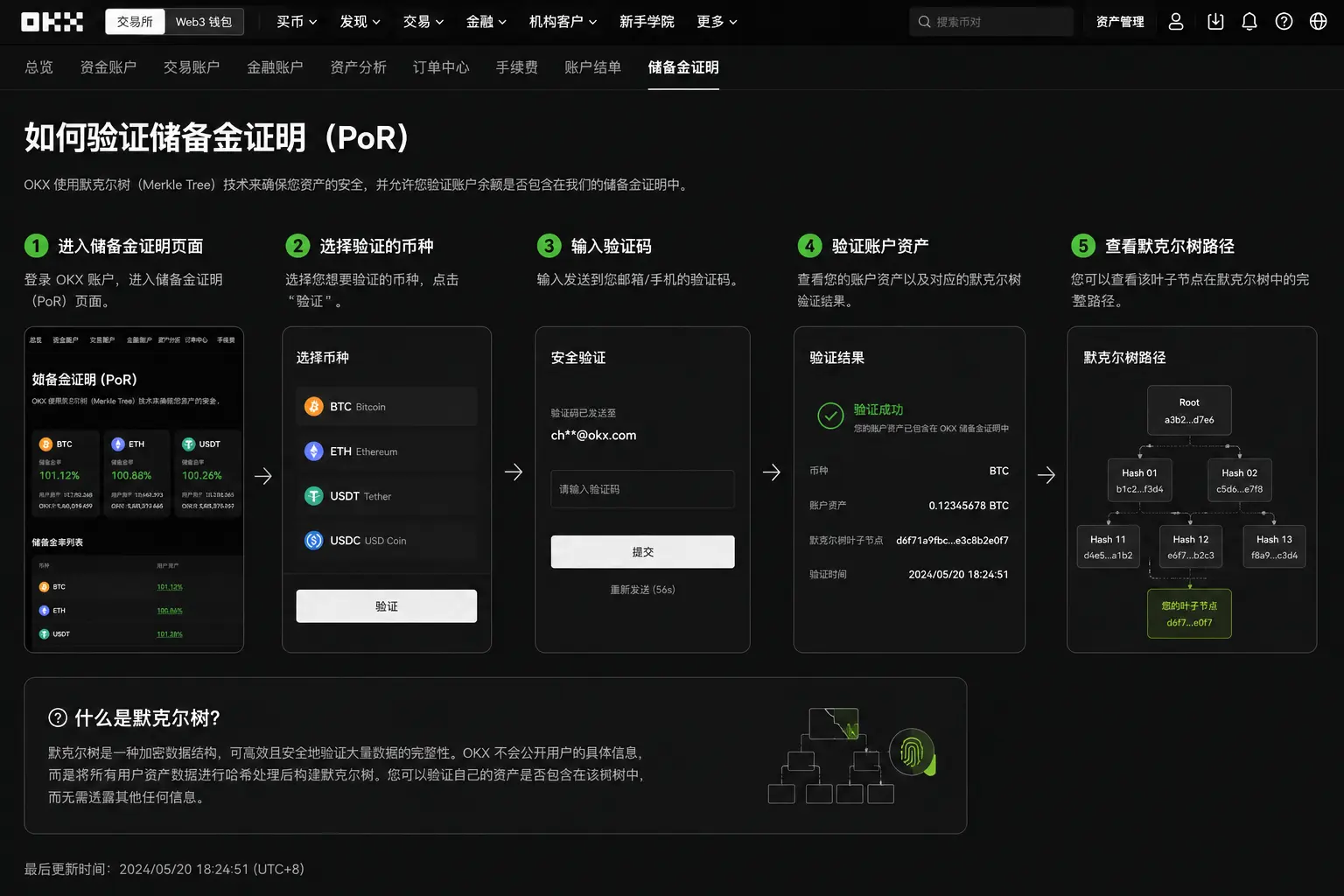Select the BTC Bitcoin row
The width and height of the screenshot is (1344, 896).
pos(387,407)
